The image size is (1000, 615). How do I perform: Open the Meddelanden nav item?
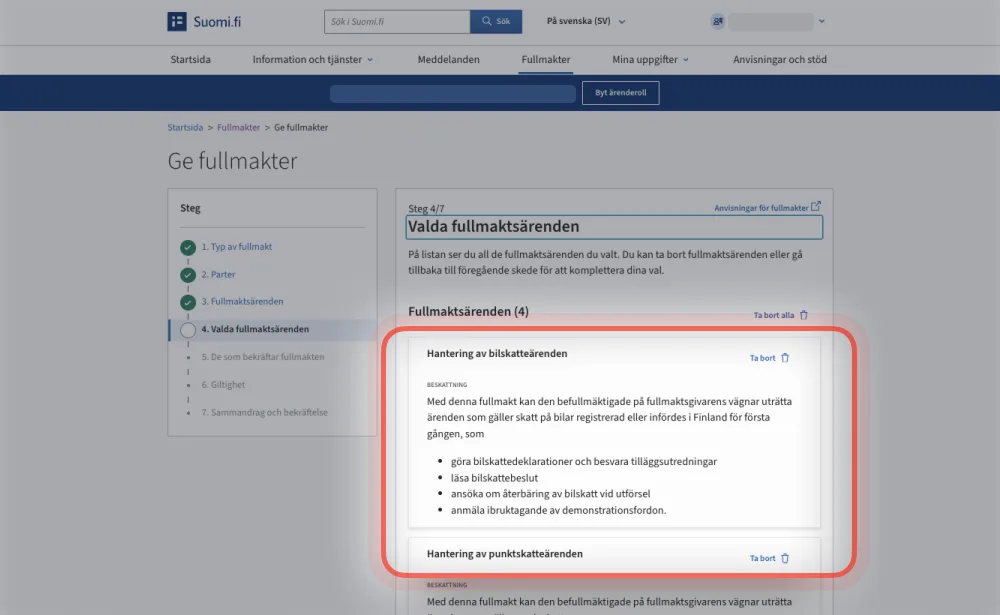click(448, 59)
